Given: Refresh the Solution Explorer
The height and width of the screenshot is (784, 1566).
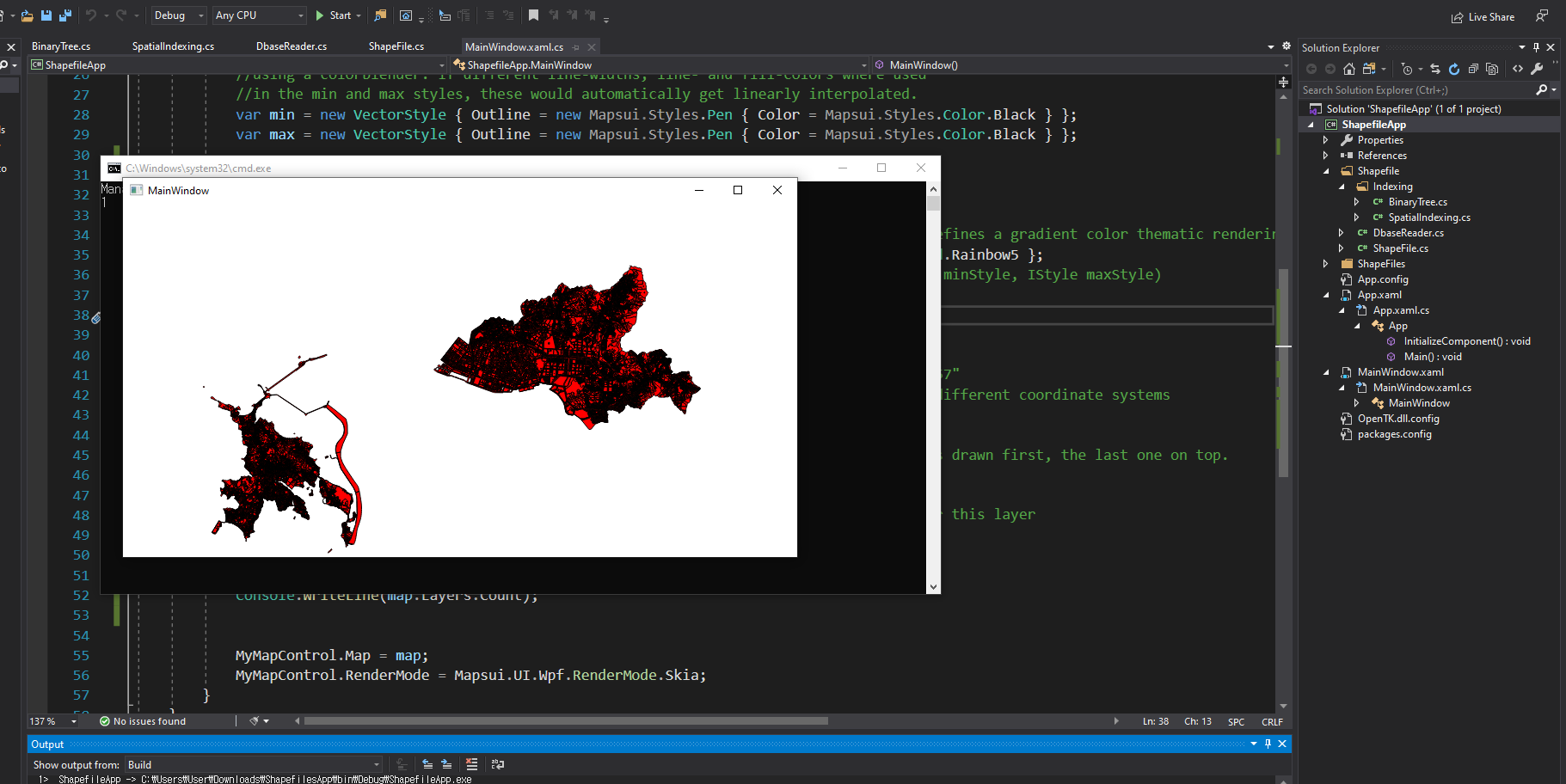Looking at the screenshot, I should point(1453,70).
